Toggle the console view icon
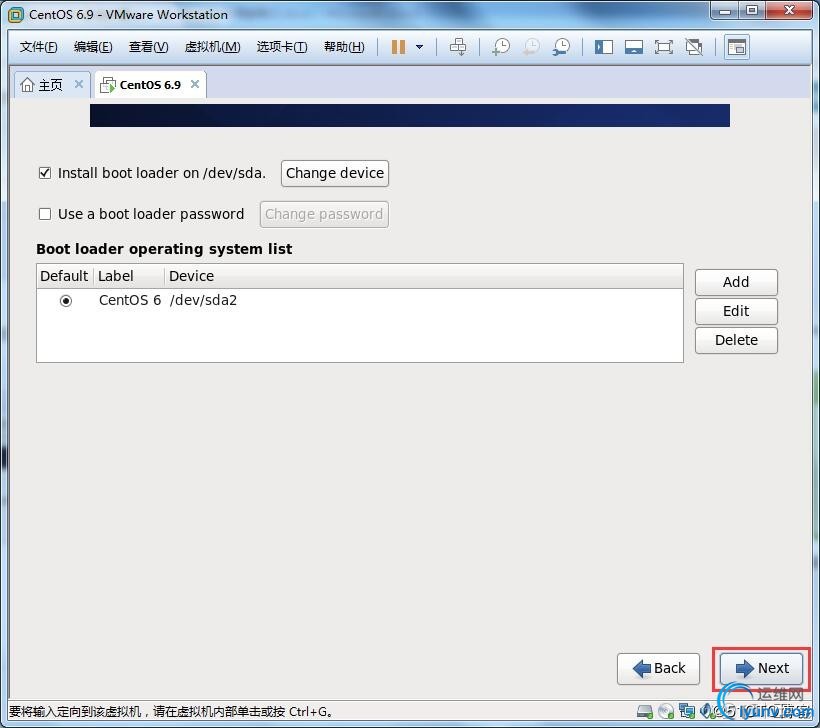The image size is (820, 728). click(737, 47)
